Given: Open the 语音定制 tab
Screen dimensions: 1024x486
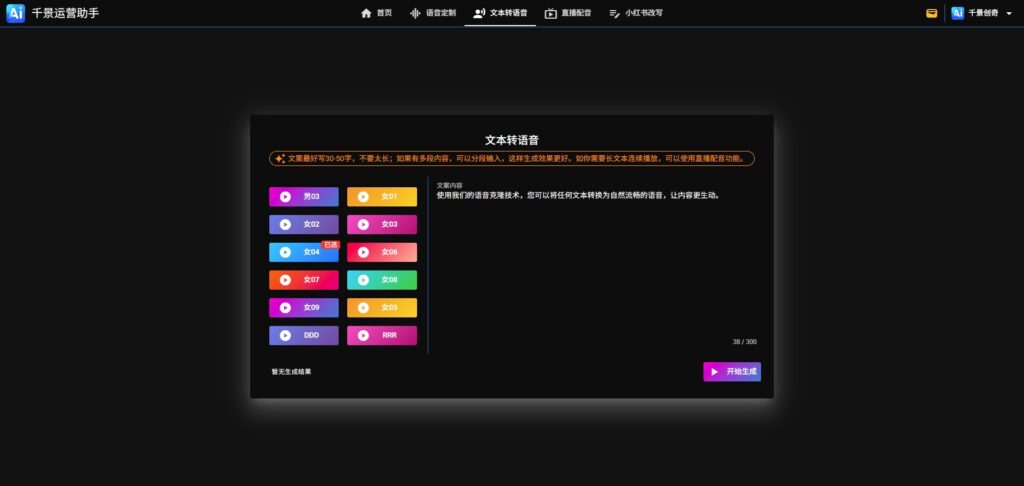Looking at the screenshot, I should point(432,13).
